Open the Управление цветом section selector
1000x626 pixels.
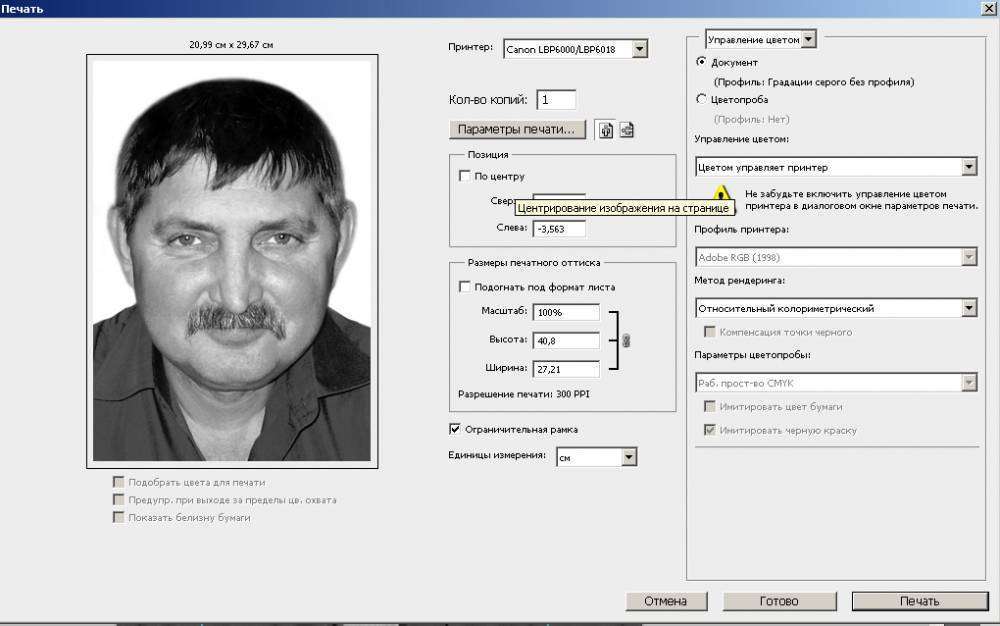pos(809,39)
